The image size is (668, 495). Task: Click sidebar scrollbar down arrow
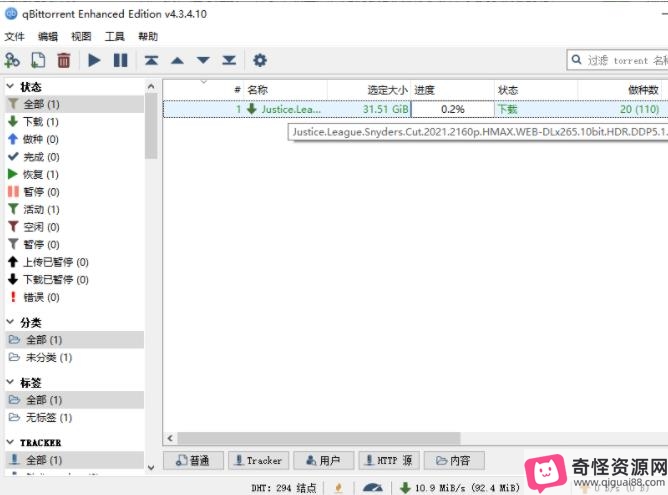pyautogui.click(x=151, y=467)
